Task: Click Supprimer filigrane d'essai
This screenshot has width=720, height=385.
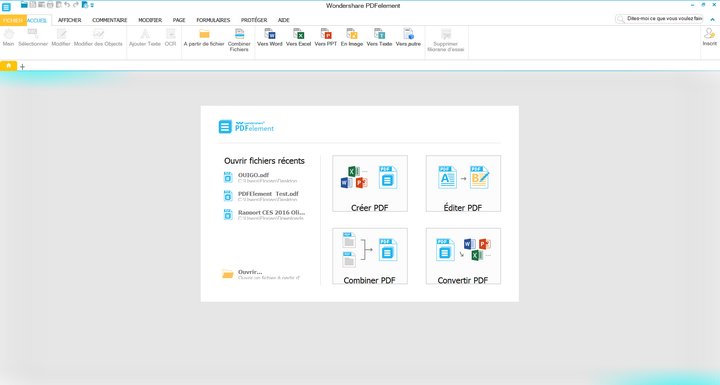Action: 446,40
